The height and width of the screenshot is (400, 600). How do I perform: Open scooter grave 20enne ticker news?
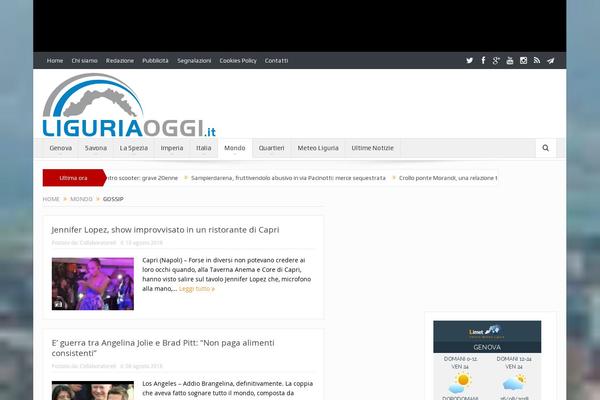pos(142,178)
